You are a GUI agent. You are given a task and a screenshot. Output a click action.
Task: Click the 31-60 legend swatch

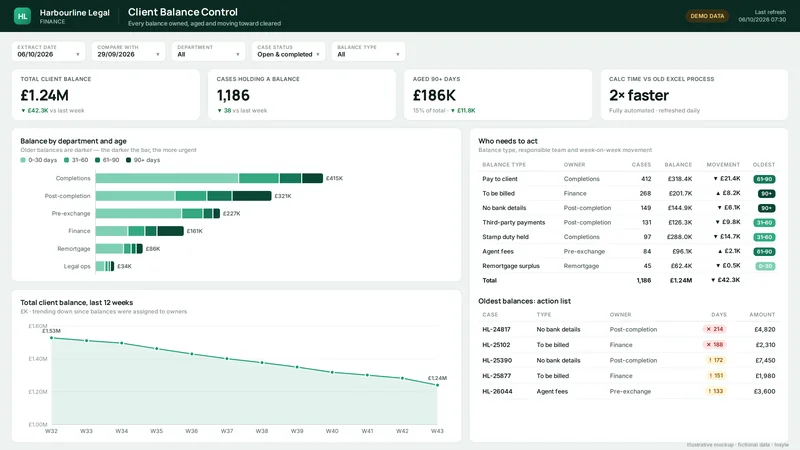[x=66, y=160]
